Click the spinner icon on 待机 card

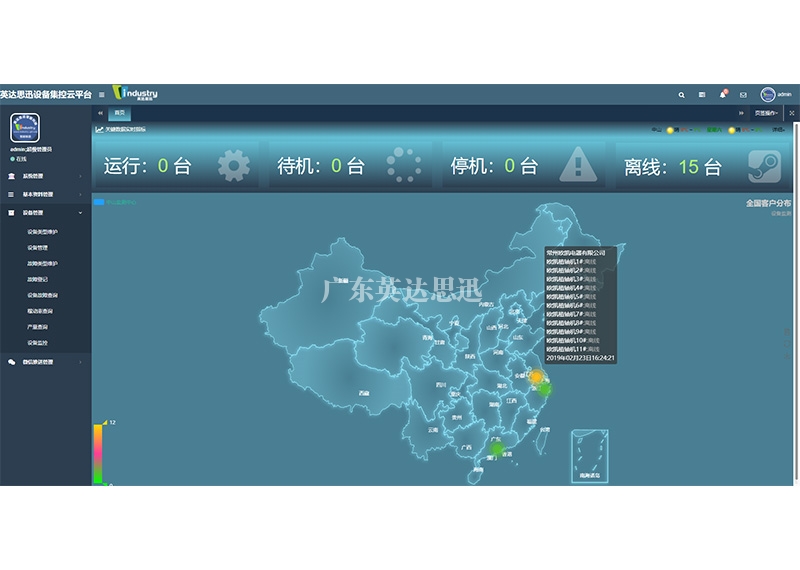[404, 165]
